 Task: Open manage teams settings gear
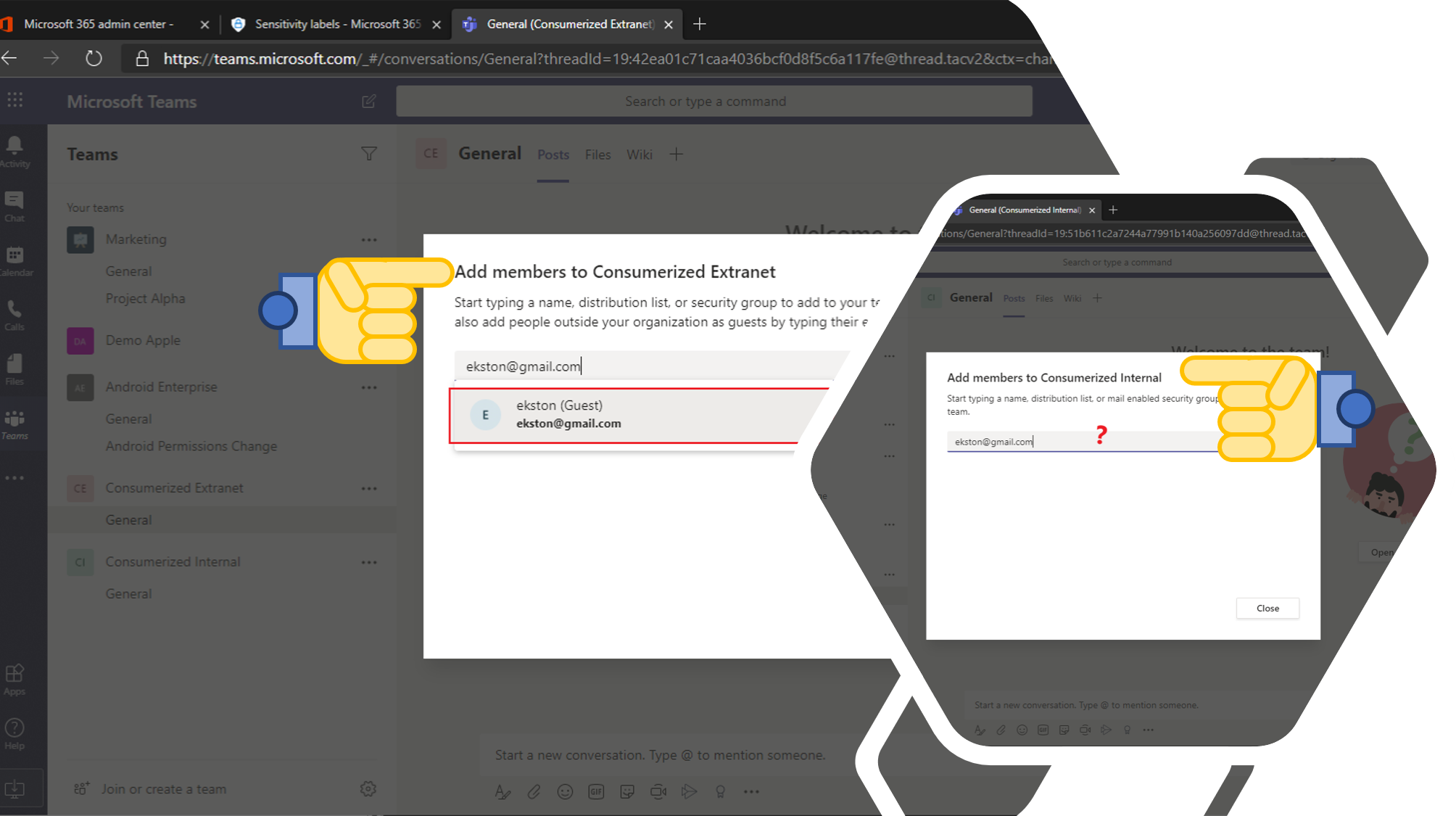(x=368, y=788)
